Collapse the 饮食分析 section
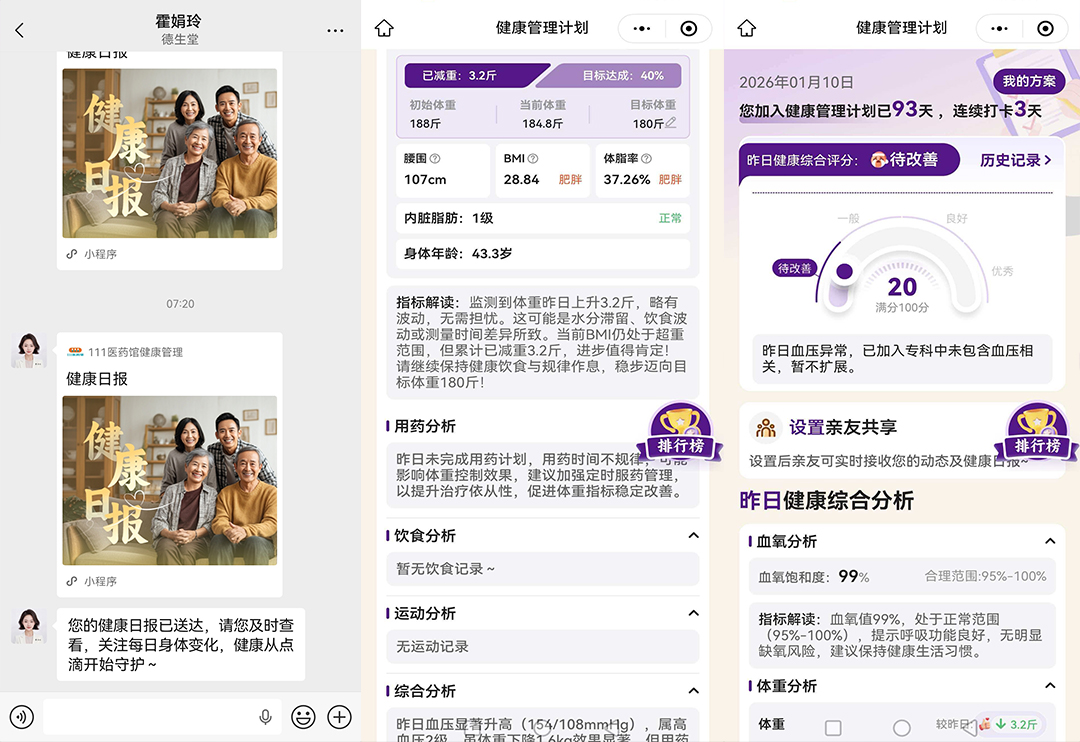The height and width of the screenshot is (742, 1080). click(x=694, y=536)
